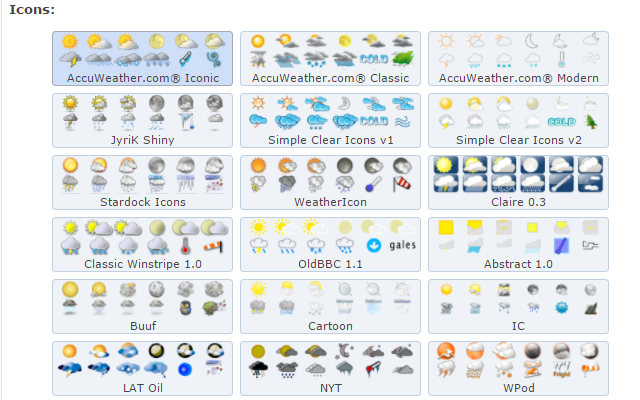Click the crescent moon in Simple Clear Icons v1
Image resolution: width=640 pixels, height=400 pixels.
[345, 103]
